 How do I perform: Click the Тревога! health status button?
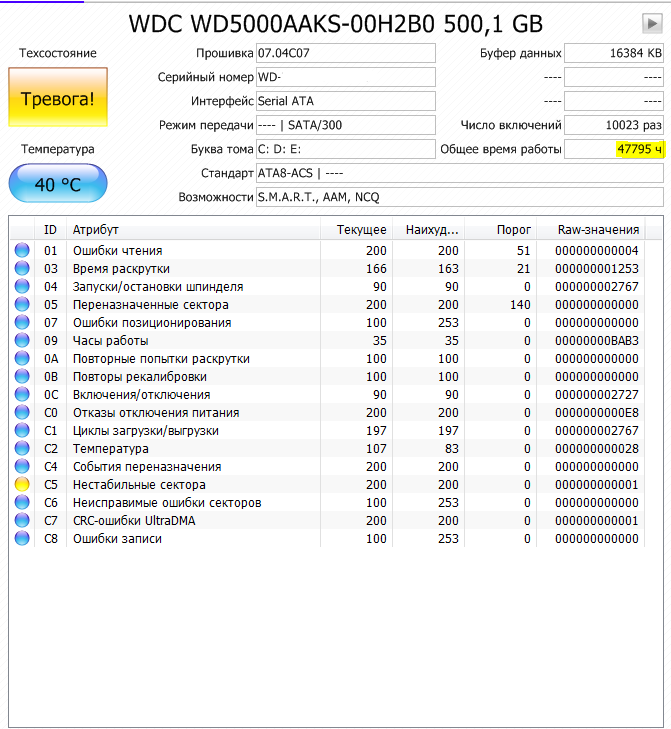[58, 97]
